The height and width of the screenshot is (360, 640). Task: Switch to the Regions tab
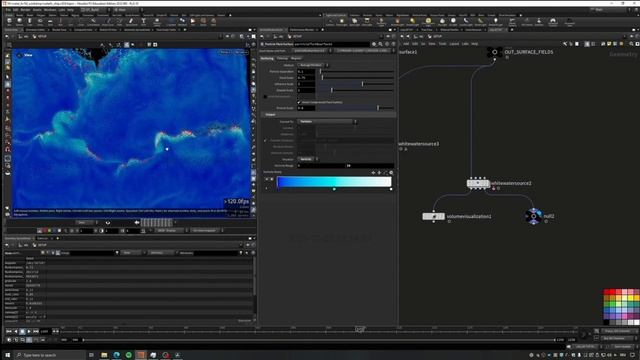pyautogui.click(x=296, y=58)
